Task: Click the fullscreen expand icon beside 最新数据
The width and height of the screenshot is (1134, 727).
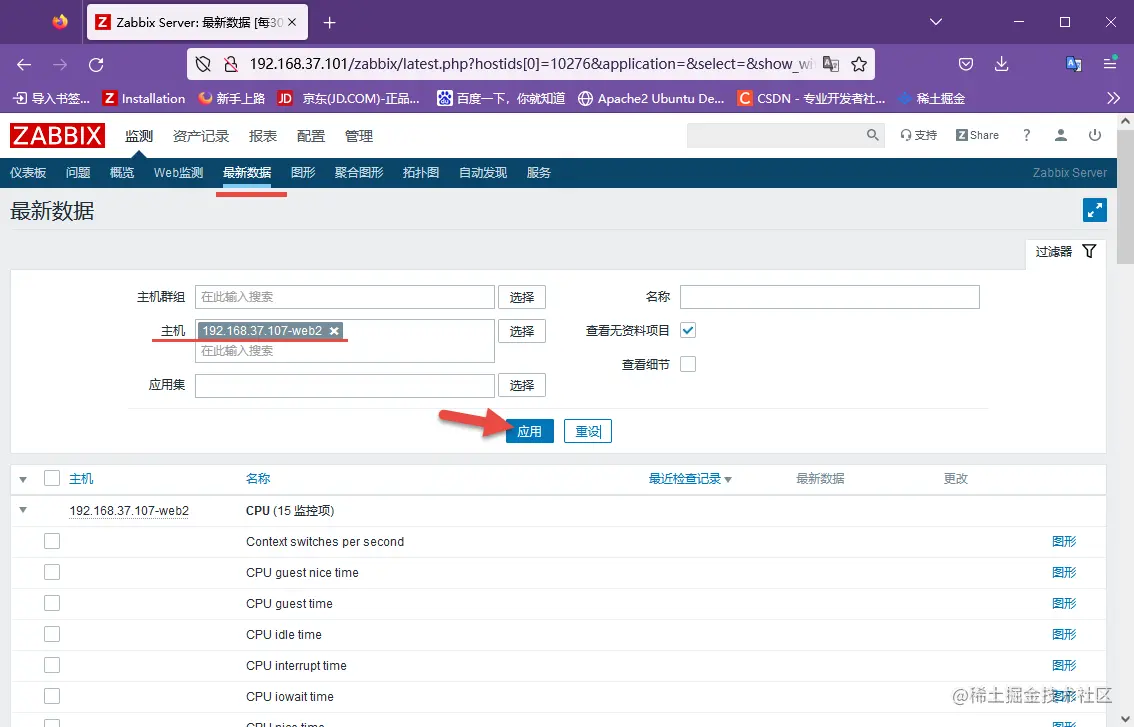Action: 1094,210
